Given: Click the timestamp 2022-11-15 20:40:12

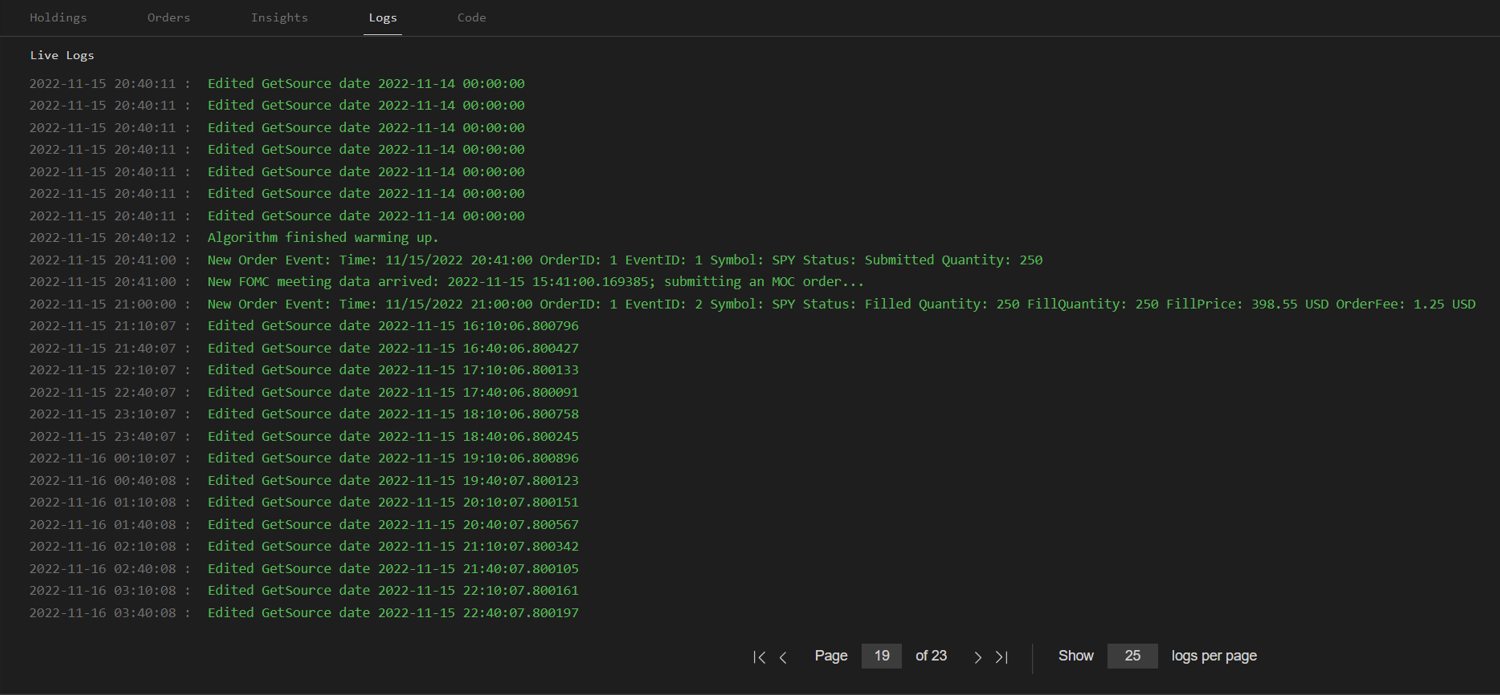Looking at the screenshot, I should pos(102,238).
